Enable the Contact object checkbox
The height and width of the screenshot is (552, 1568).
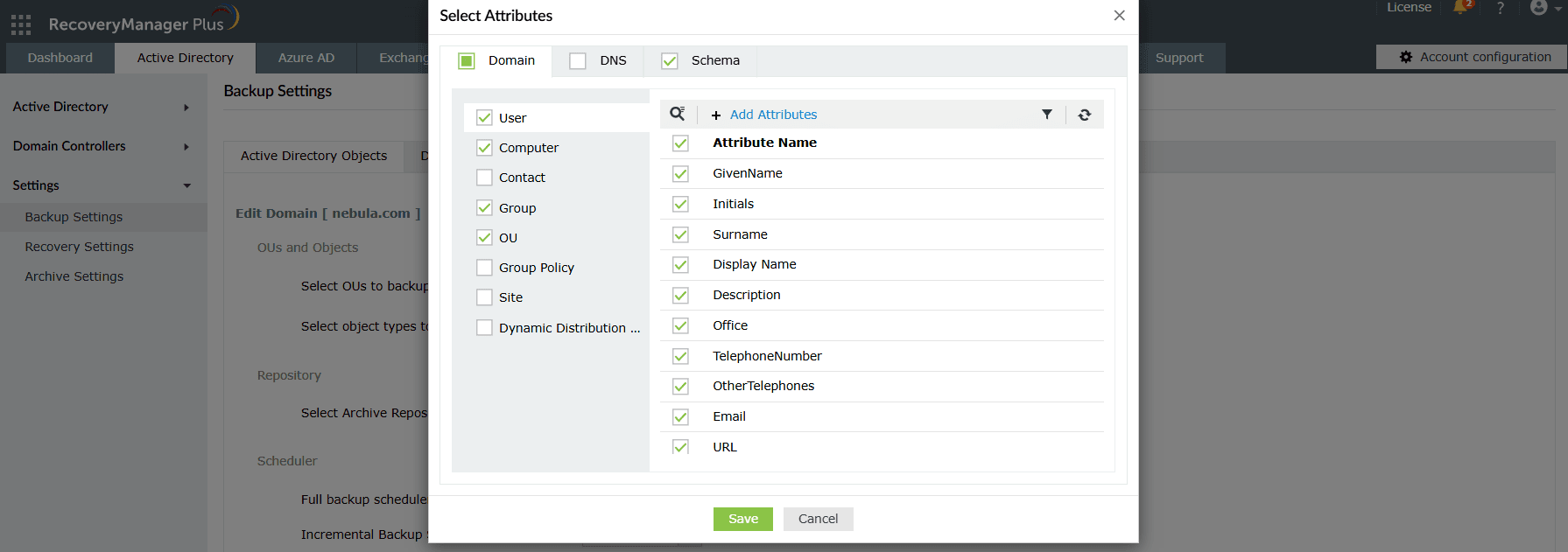tap(484, 178)
